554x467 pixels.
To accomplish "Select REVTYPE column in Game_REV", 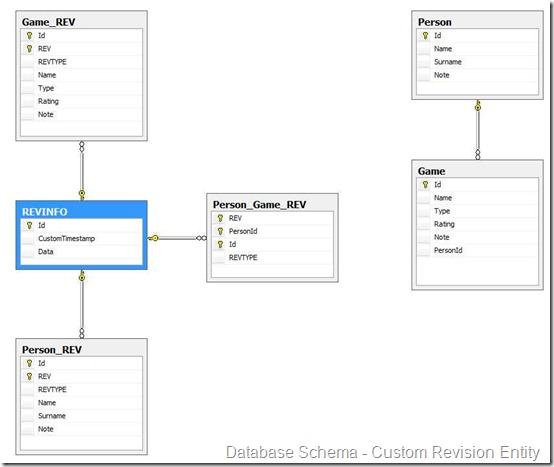I will [x=82, y=62].
